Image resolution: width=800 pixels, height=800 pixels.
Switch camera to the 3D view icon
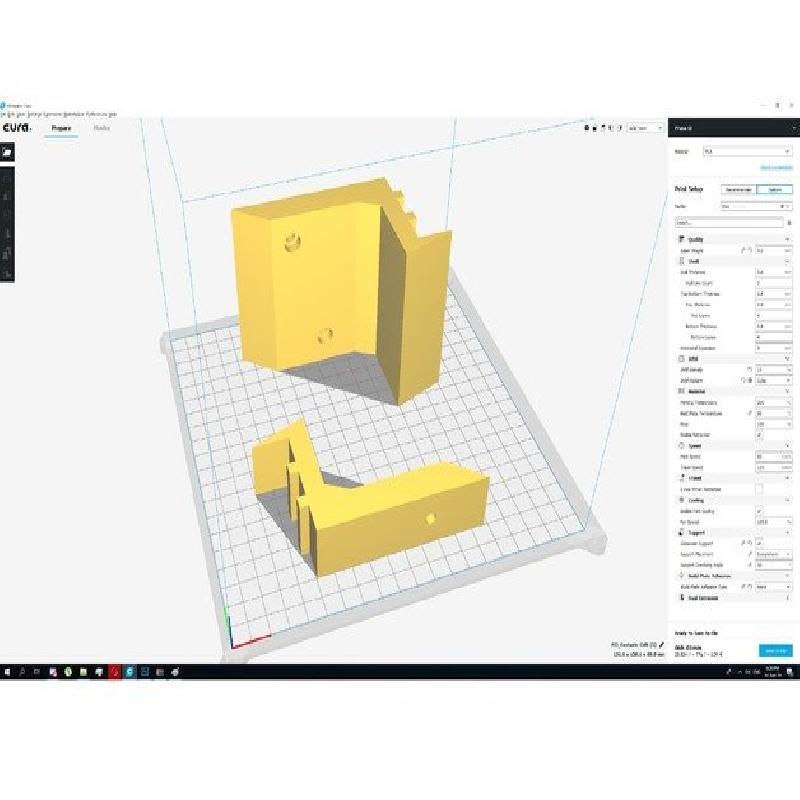tap(586, 128)
